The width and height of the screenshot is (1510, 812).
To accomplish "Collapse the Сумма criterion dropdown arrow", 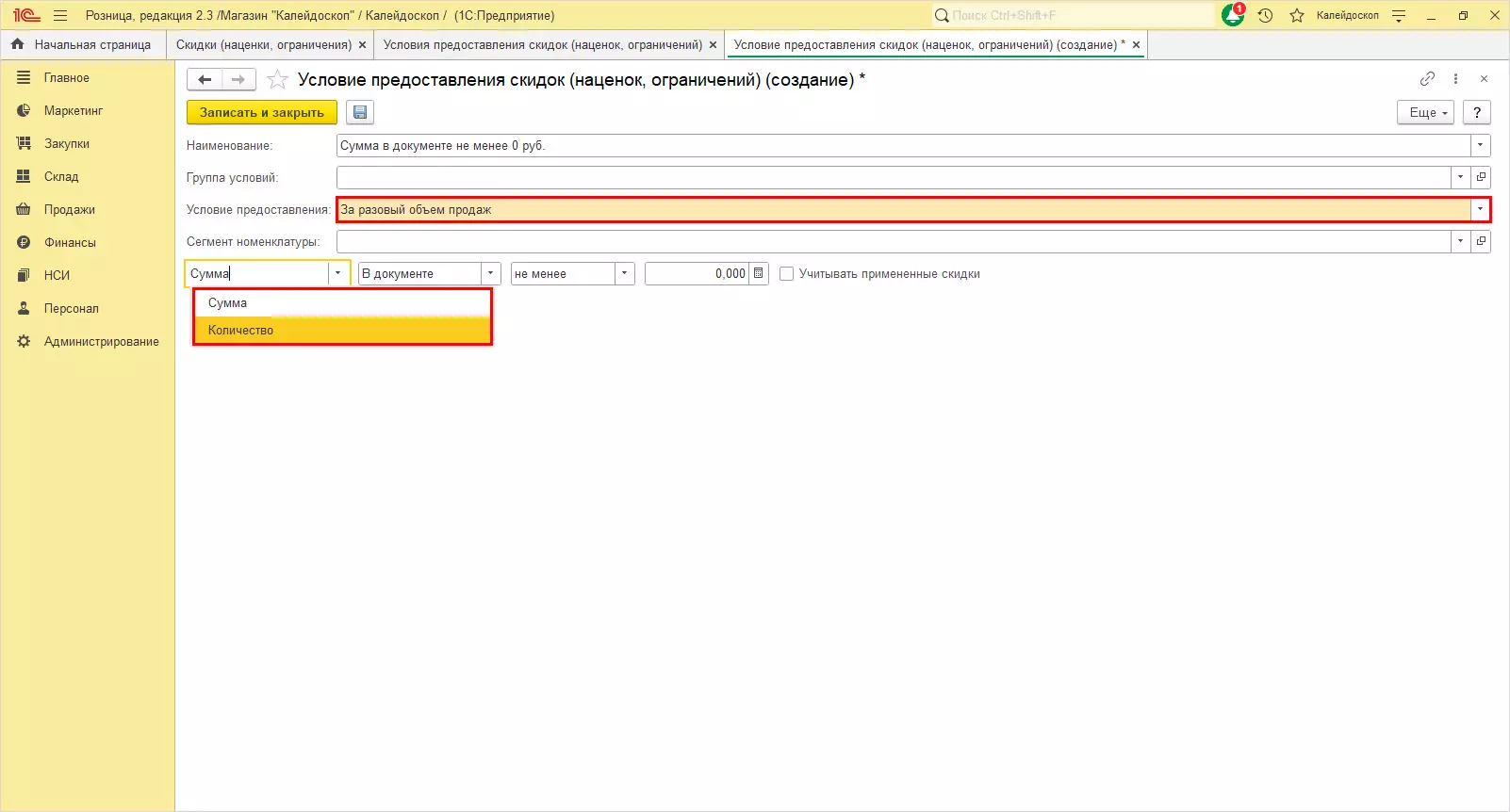I will (338, 273).
